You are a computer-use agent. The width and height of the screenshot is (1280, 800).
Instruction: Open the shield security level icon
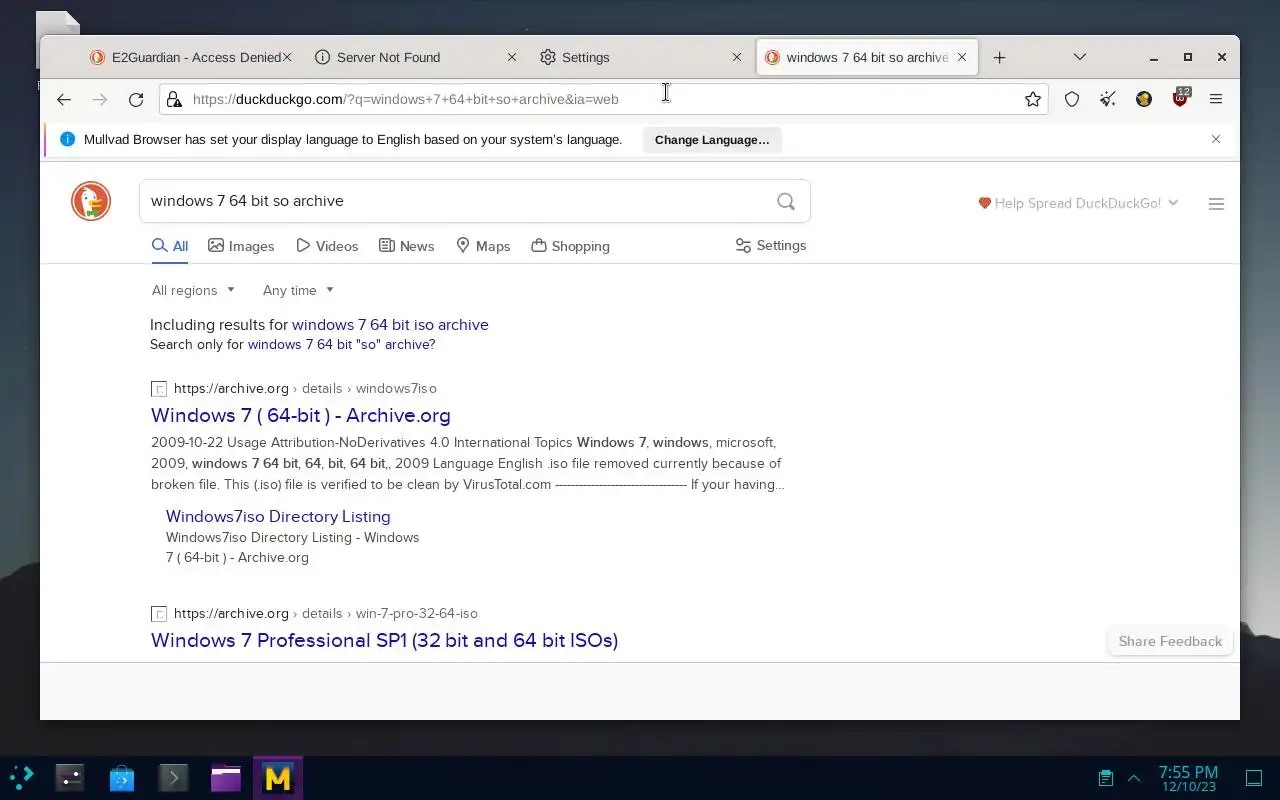pos(1072,99)
